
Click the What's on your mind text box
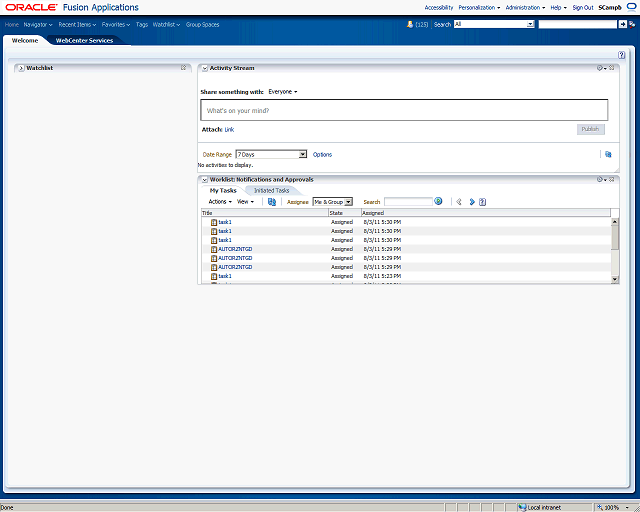tap(404, 110)
